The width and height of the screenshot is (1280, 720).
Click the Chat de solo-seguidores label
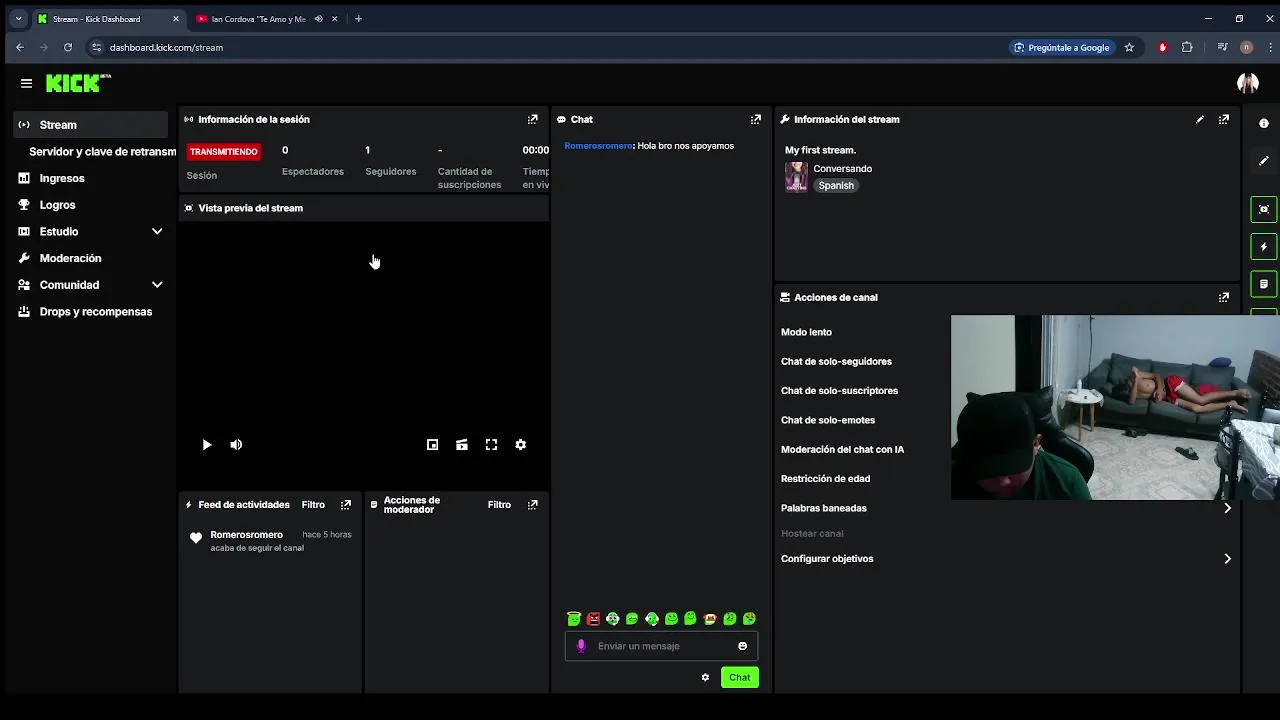(836, 362)
